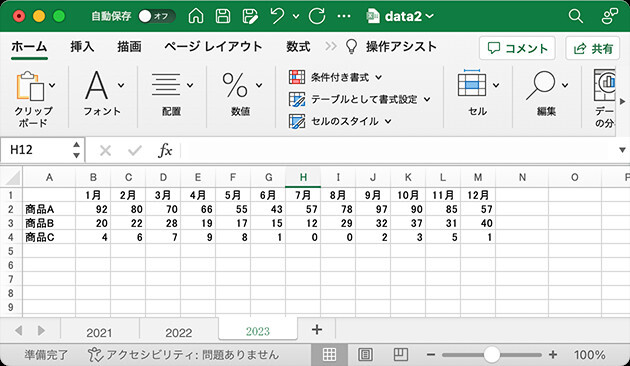Viewport: 630px width, 366px height.
Task: Select cell containing 商品C
Action: pyautogui.click(x=49, y=237)
